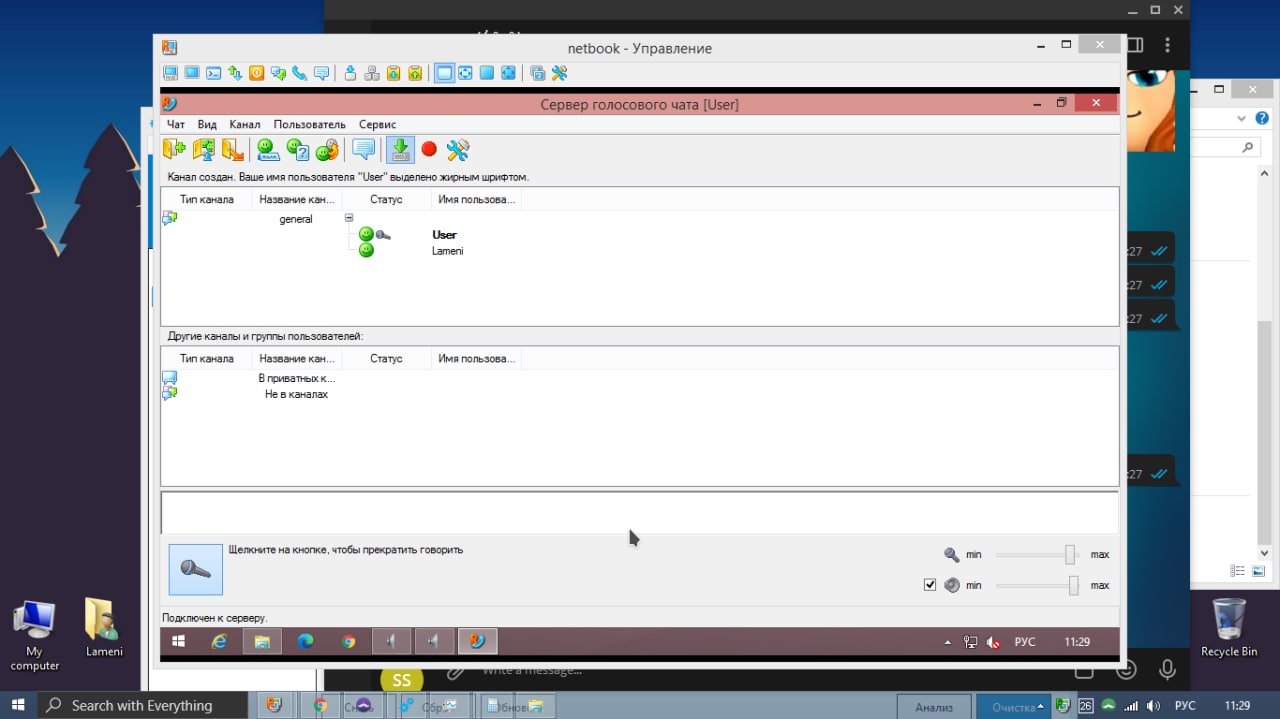The height and width of the screenshot is (719, 1280).
Task: Click the help question-mark icon in right window
Action: point(1262,118)
